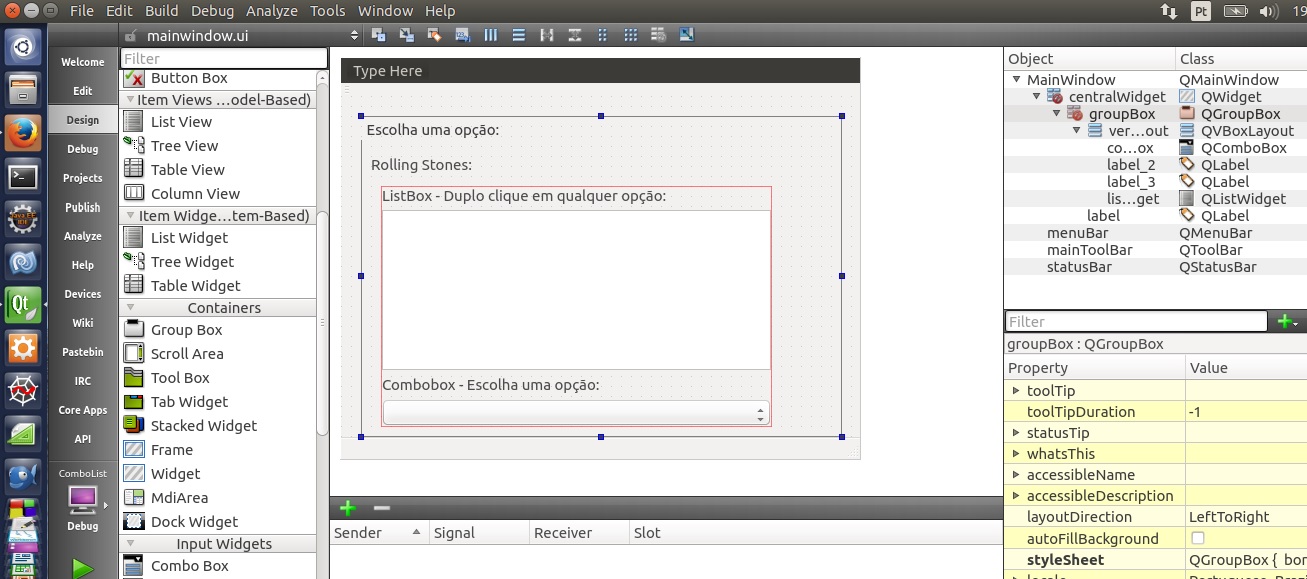The height and width of the screenshot is (579, 1307).
Task: Open the Build menu
Action: [161, 11]
